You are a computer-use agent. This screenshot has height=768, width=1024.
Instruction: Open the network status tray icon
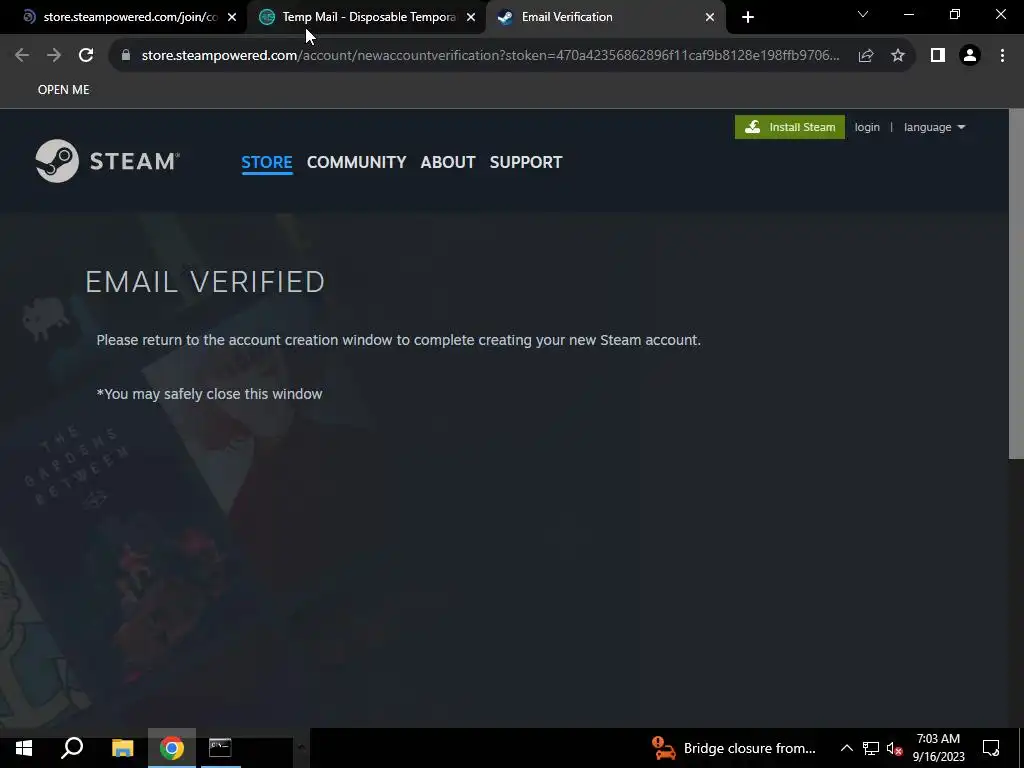pos(871,748)
